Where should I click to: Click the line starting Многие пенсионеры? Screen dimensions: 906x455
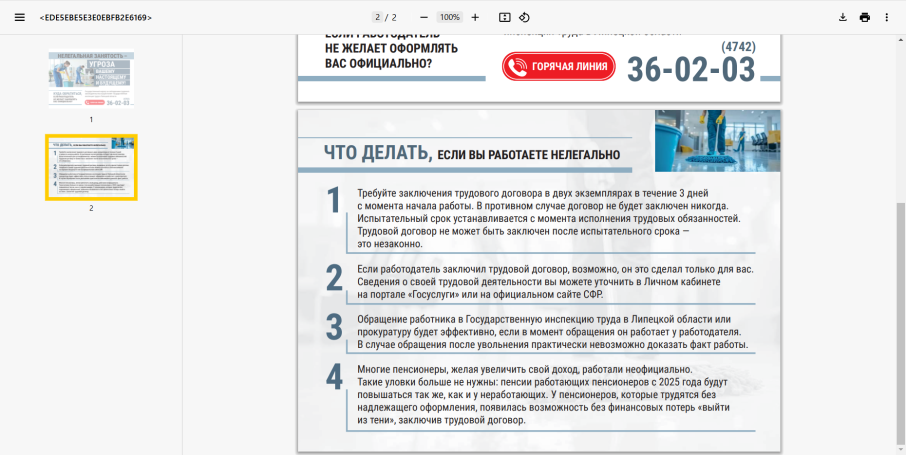click(x=525, y=369)
